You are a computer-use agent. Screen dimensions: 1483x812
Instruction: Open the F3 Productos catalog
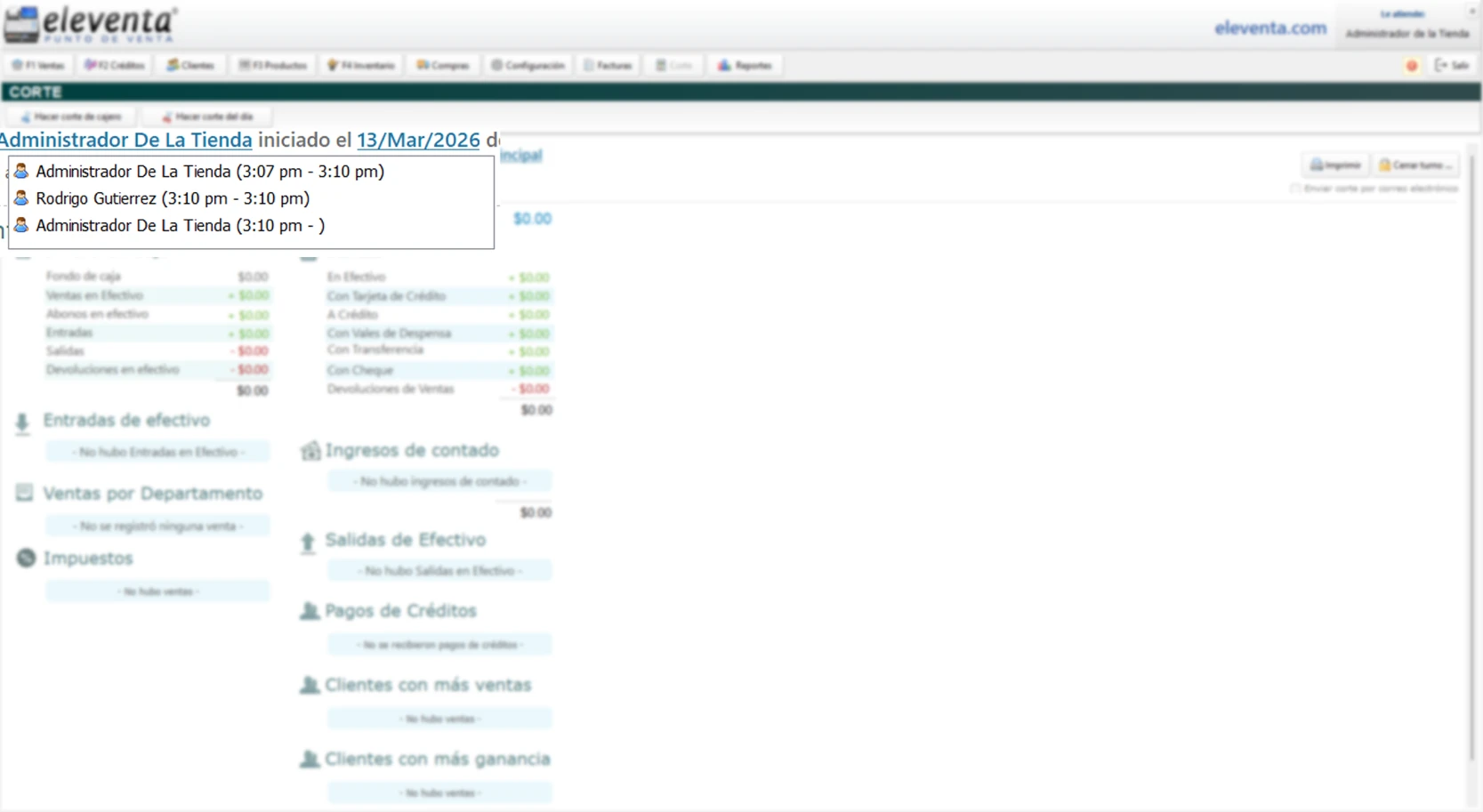pos(273,66)
